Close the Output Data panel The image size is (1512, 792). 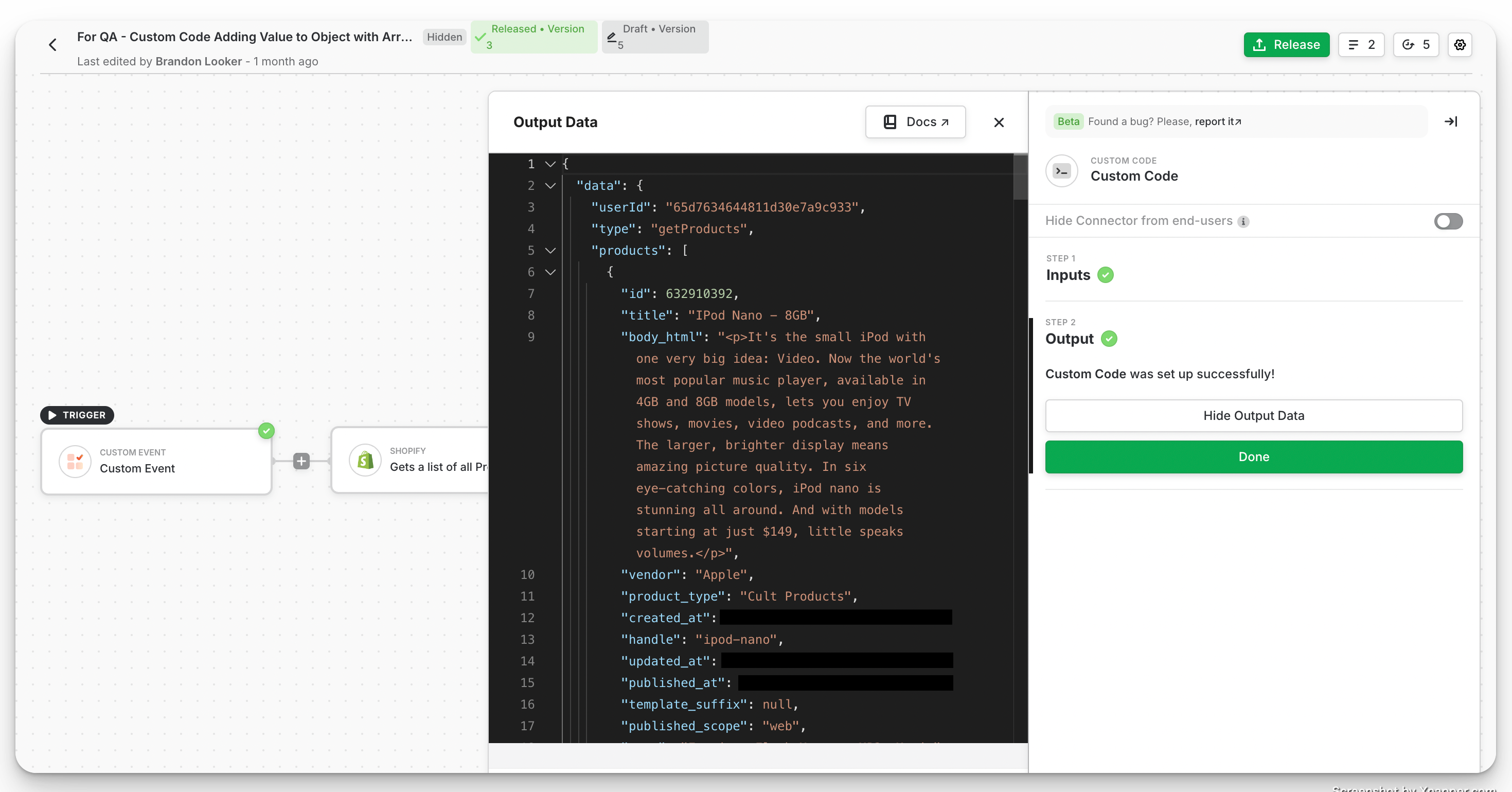[999, 122]
